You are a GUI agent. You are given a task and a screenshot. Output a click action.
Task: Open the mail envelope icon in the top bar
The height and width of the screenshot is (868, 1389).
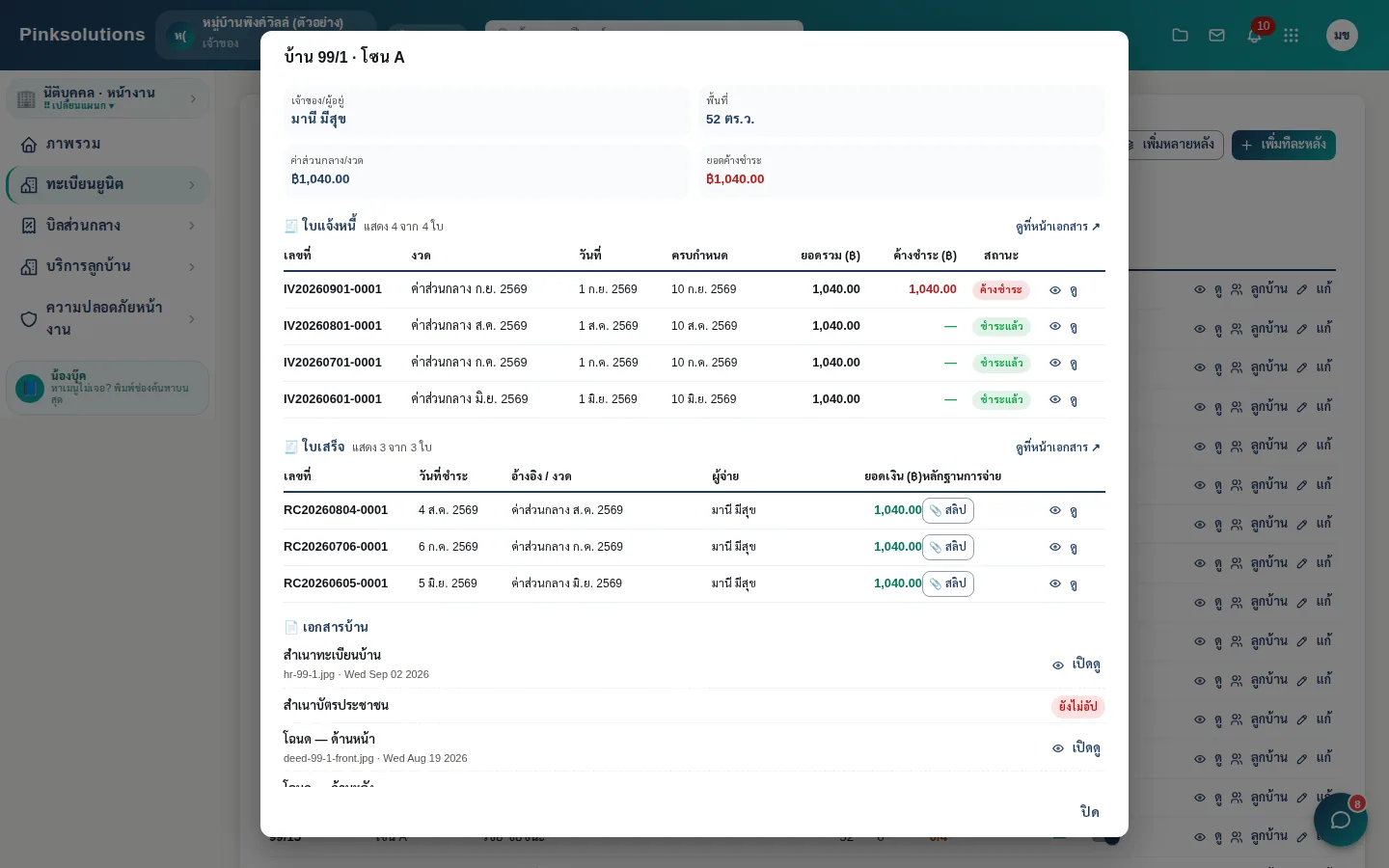1216,36
